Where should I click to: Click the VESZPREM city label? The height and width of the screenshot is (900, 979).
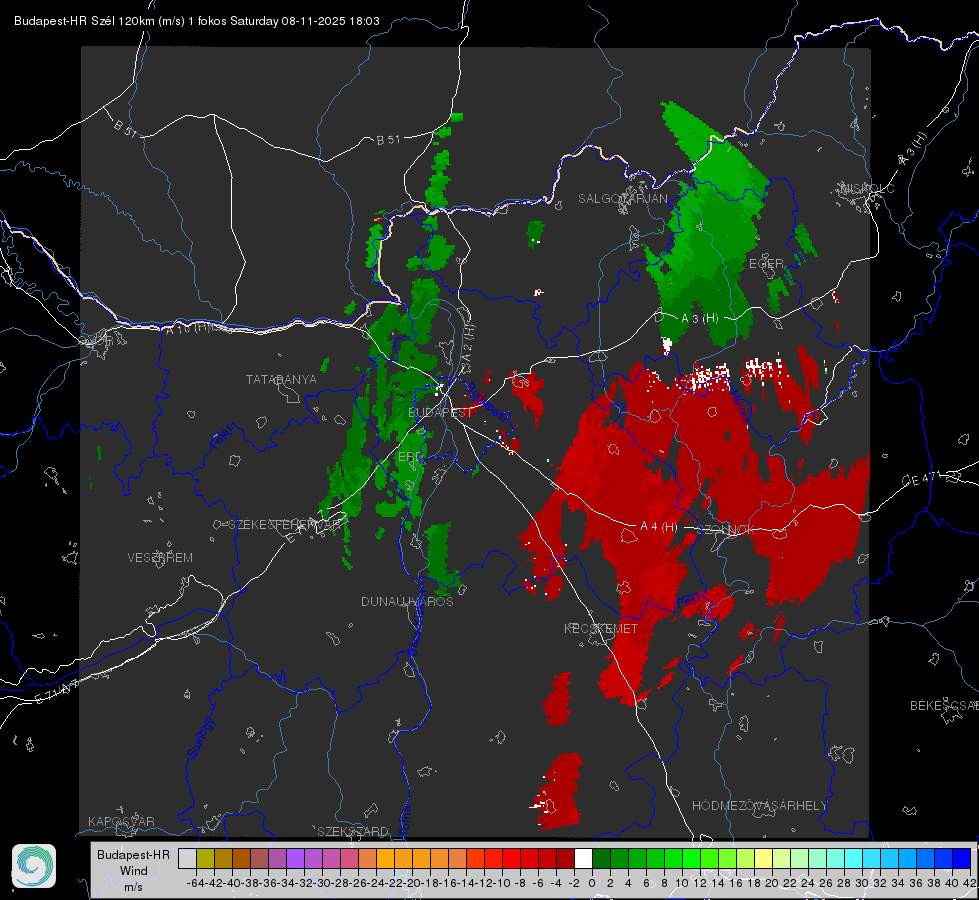(x=160, y=557)
